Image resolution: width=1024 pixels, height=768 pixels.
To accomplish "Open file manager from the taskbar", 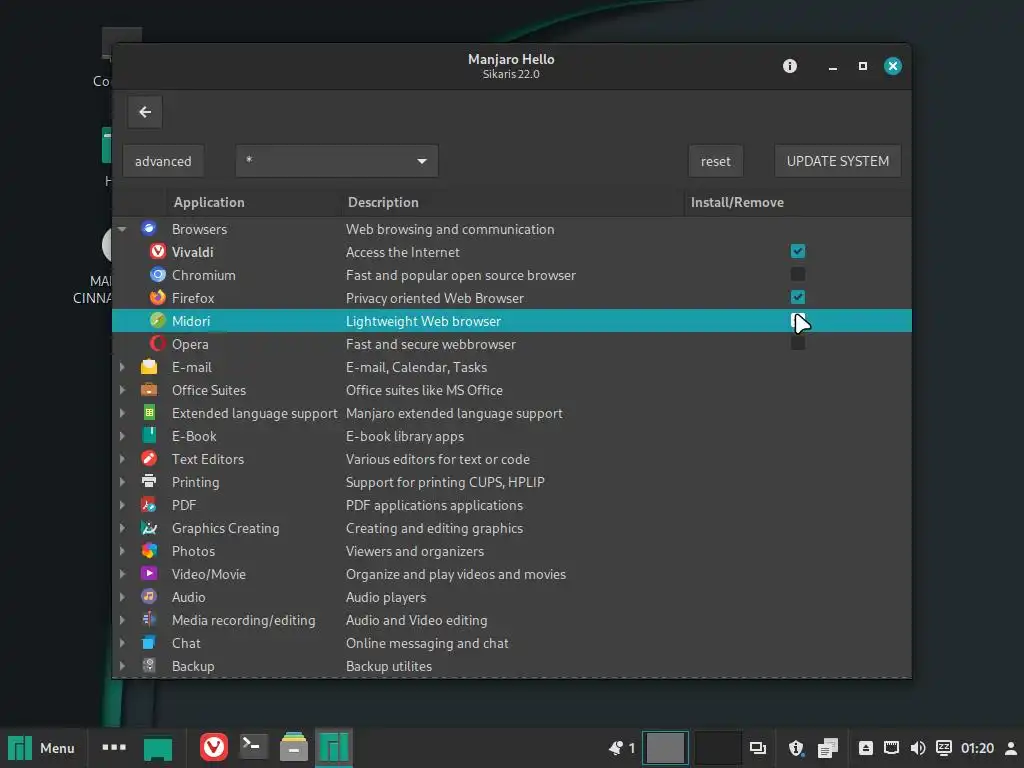I will tap(294, 747).
